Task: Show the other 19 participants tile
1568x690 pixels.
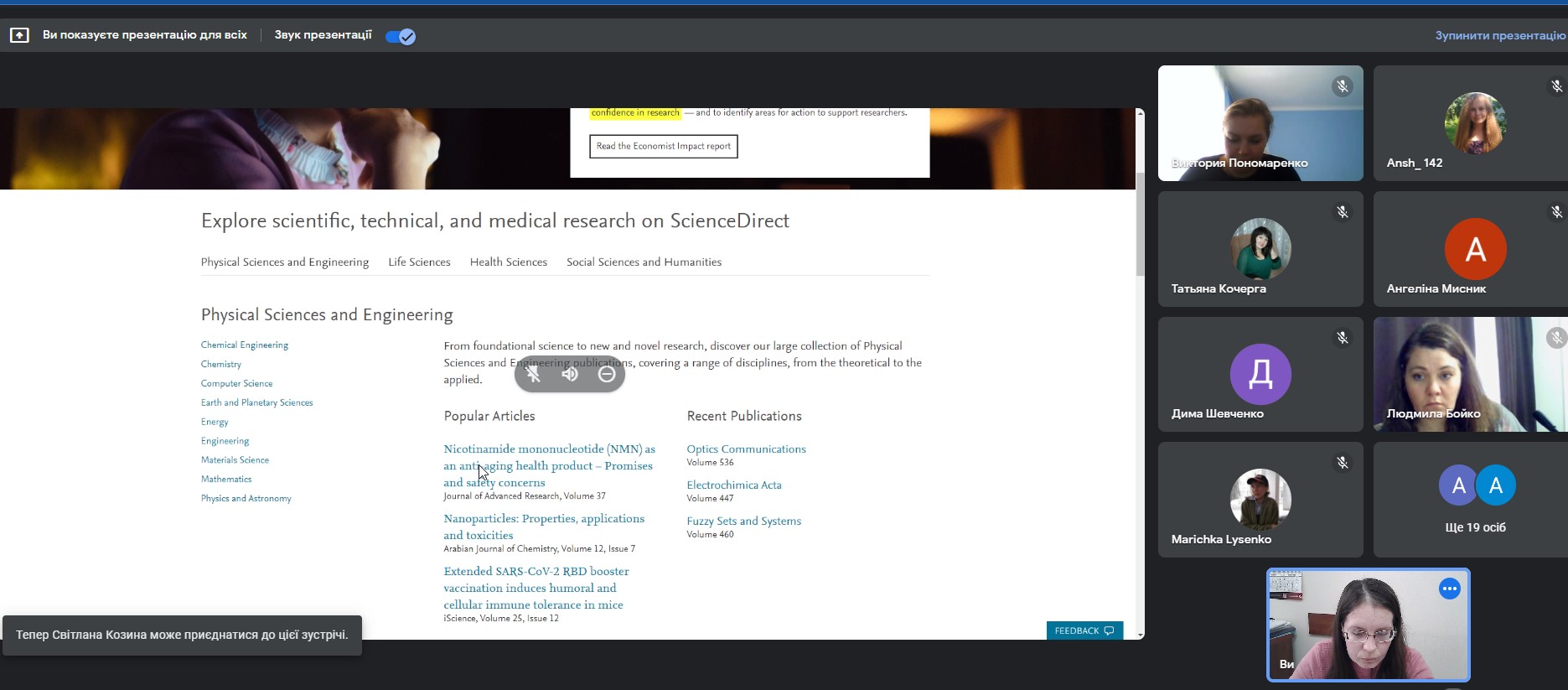Action: [x=1470, y=500]
